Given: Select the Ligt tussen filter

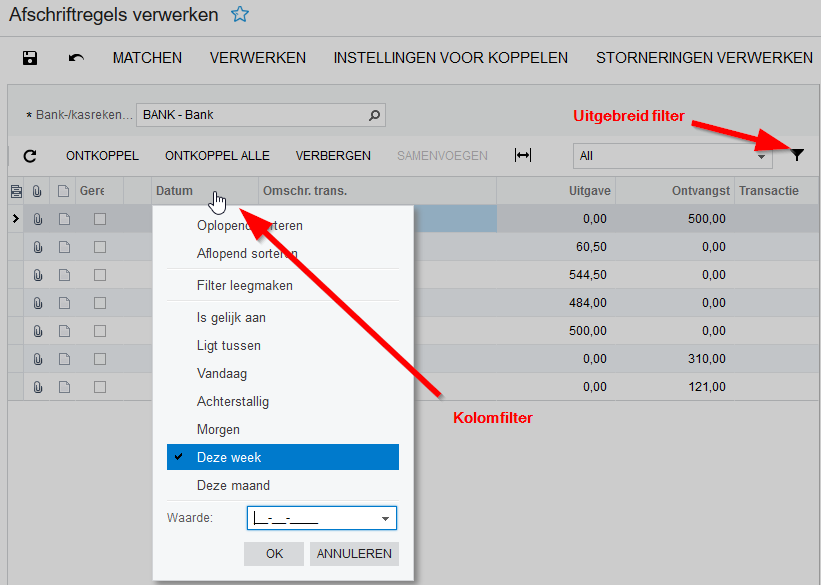Looking at the screenshot, I should [x=229, y=346].
